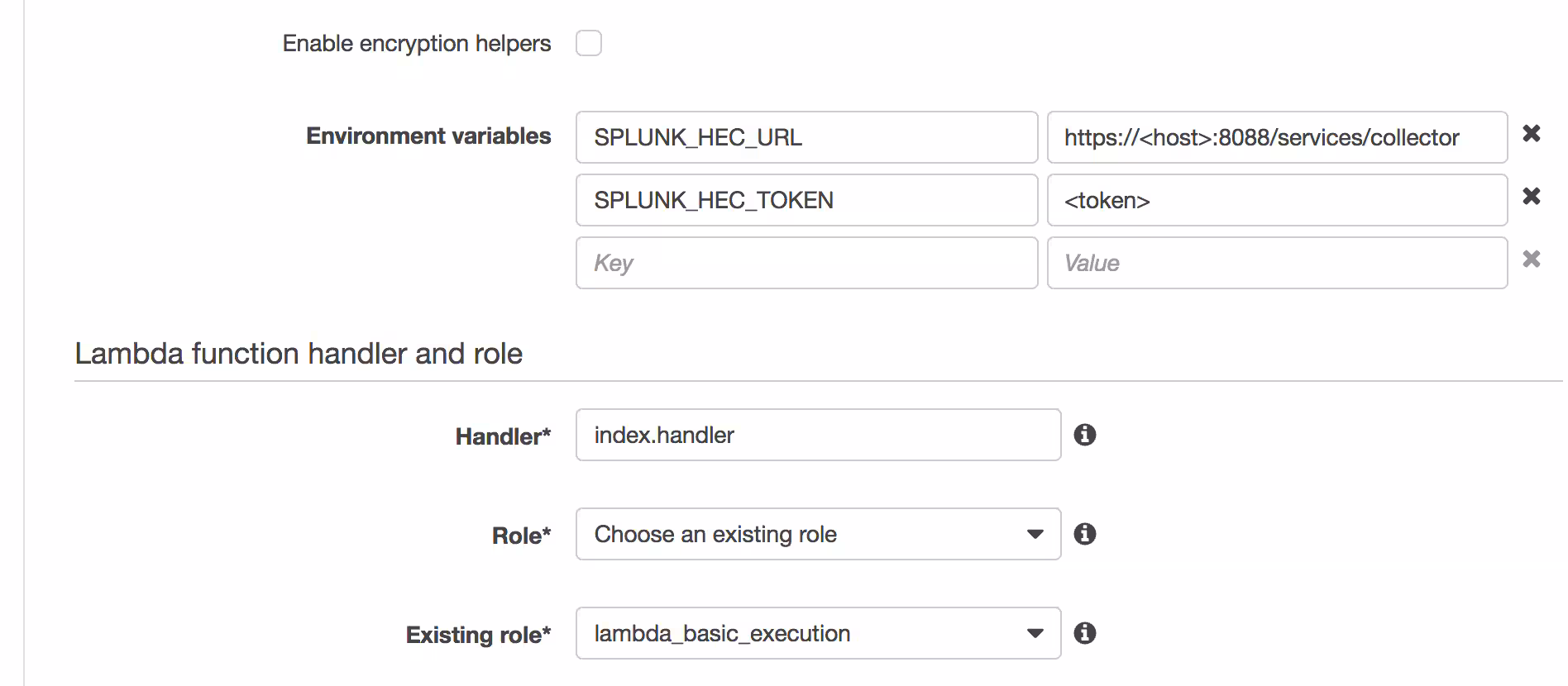This screenshot has width=1568, height=686.
Task: Click the <token> value field
Action: click(x=1276, y=200)
